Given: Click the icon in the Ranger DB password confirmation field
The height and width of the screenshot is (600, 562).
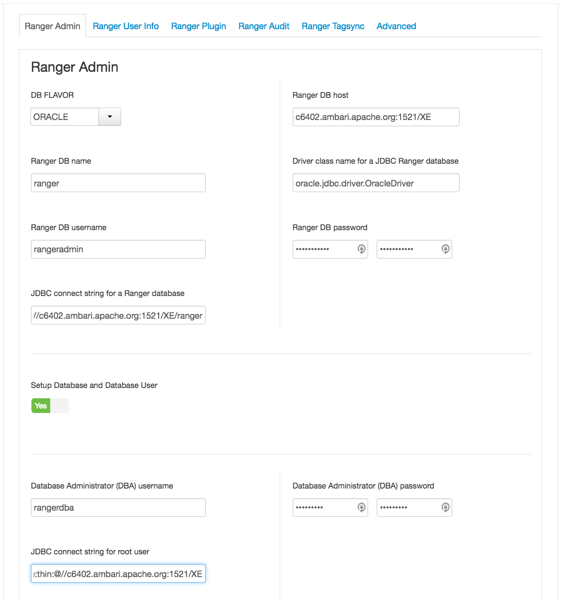Looking at the screenshot, I should tap(445, 249).
